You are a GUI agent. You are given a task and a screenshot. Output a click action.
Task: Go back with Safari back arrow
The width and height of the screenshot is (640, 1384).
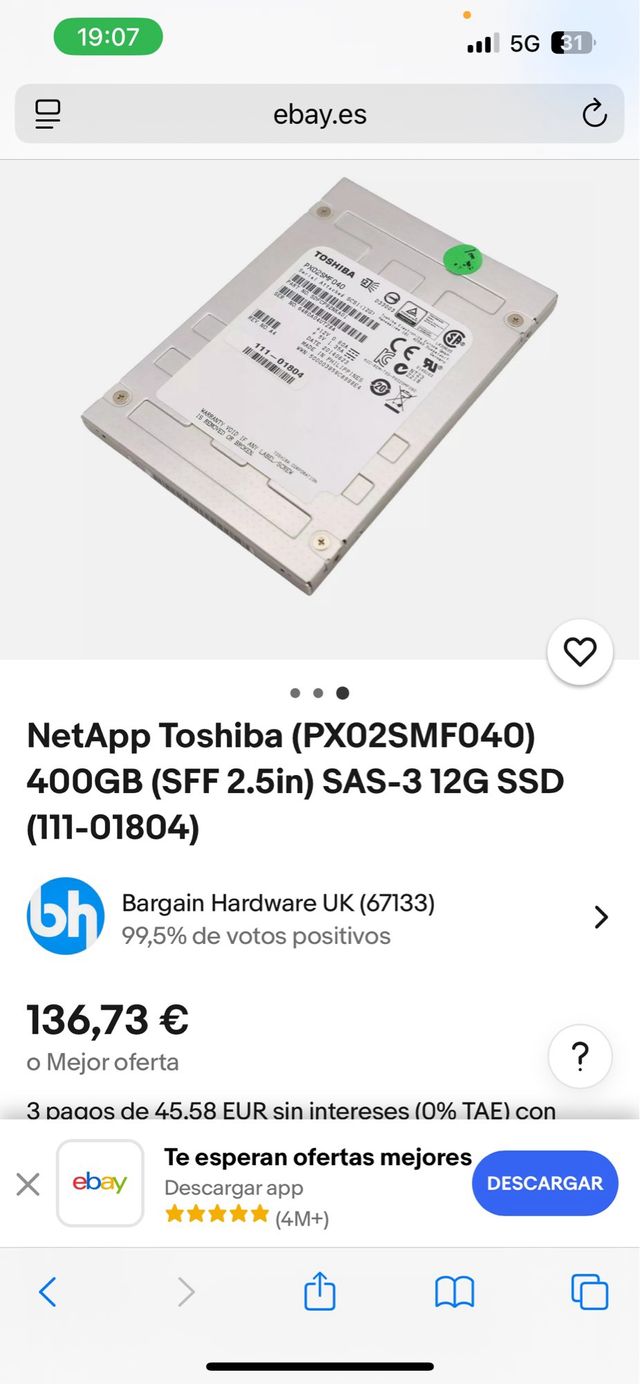(x=47, y=1292)
